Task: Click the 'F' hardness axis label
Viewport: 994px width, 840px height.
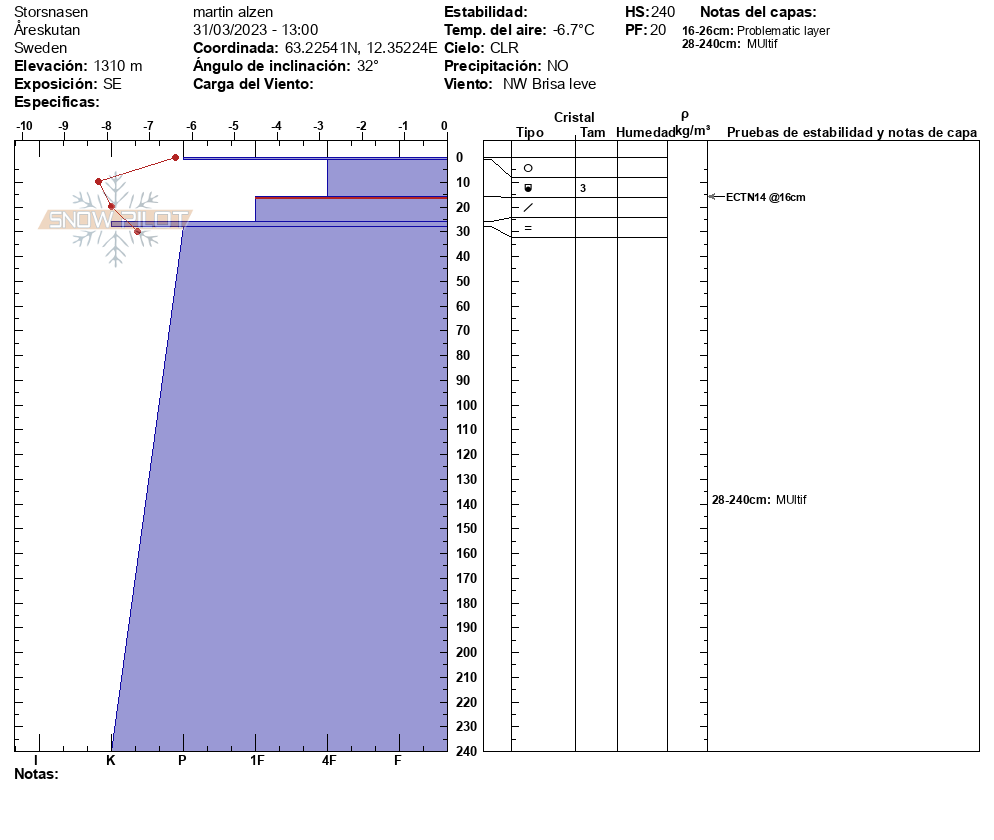Action: [x=397, y=760]
